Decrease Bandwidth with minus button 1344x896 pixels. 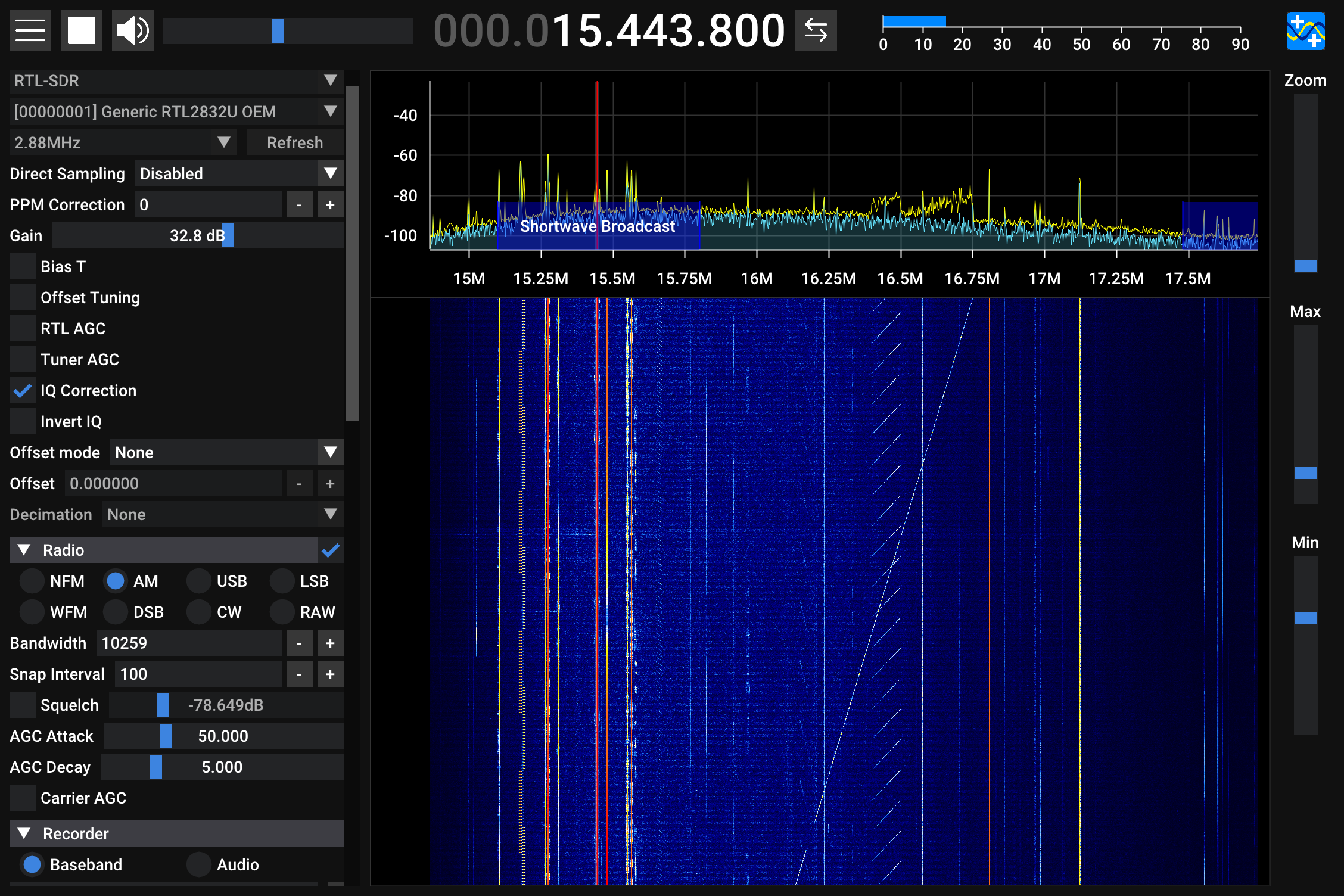(x=300, y=643)
